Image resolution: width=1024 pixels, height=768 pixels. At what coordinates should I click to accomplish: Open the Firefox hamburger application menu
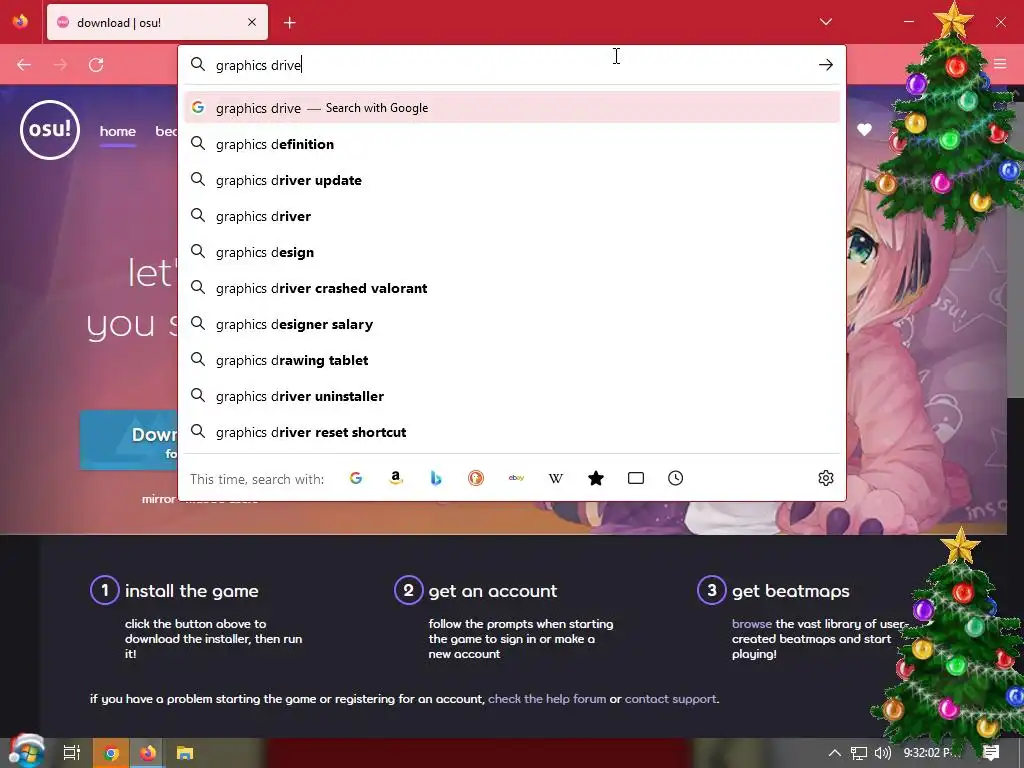pyautogui.click(x=1000, y=64)
